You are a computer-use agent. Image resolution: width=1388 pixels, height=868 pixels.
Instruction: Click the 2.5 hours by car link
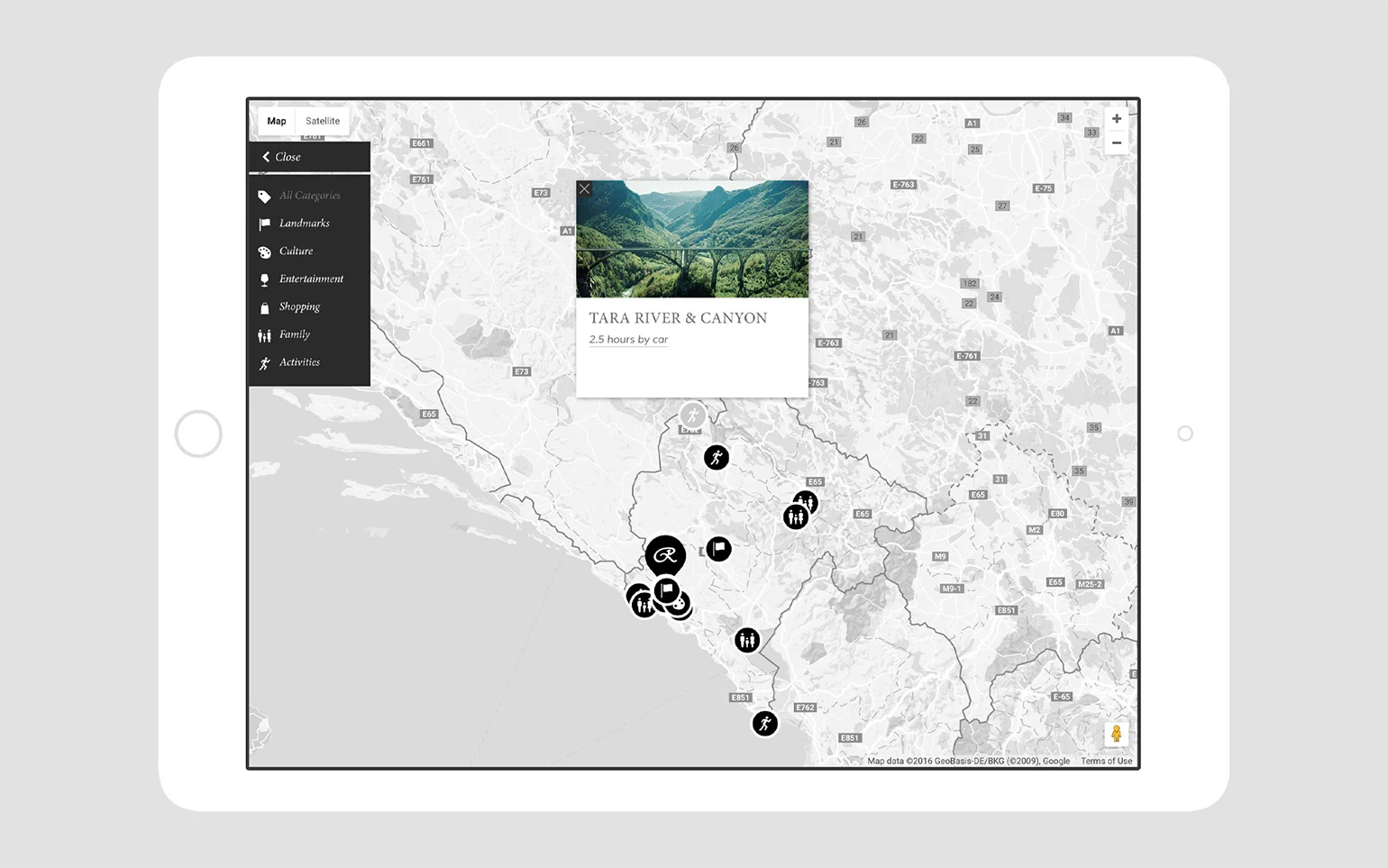(628, 340)
